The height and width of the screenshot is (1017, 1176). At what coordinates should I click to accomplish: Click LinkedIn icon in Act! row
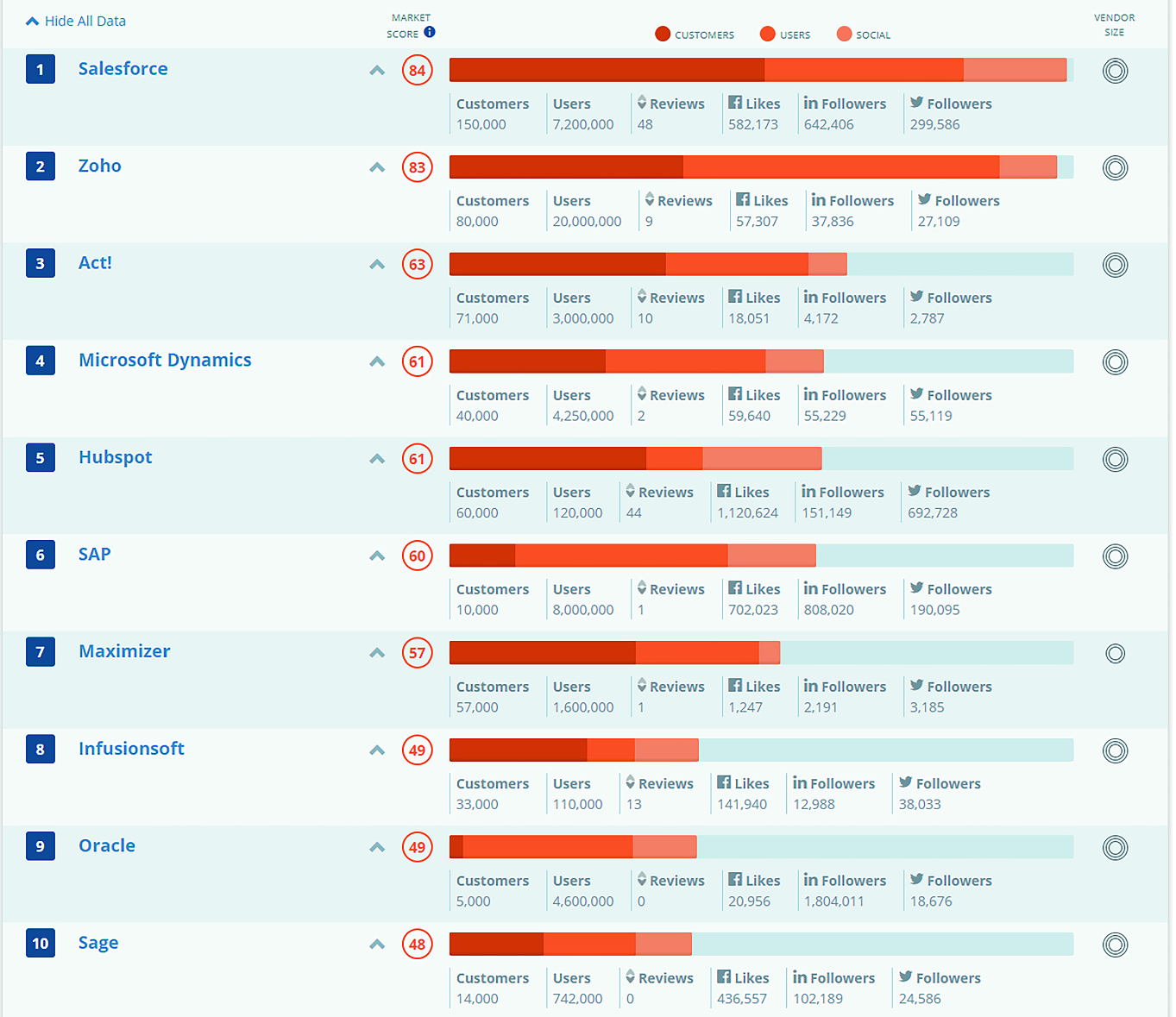[811, 297]
